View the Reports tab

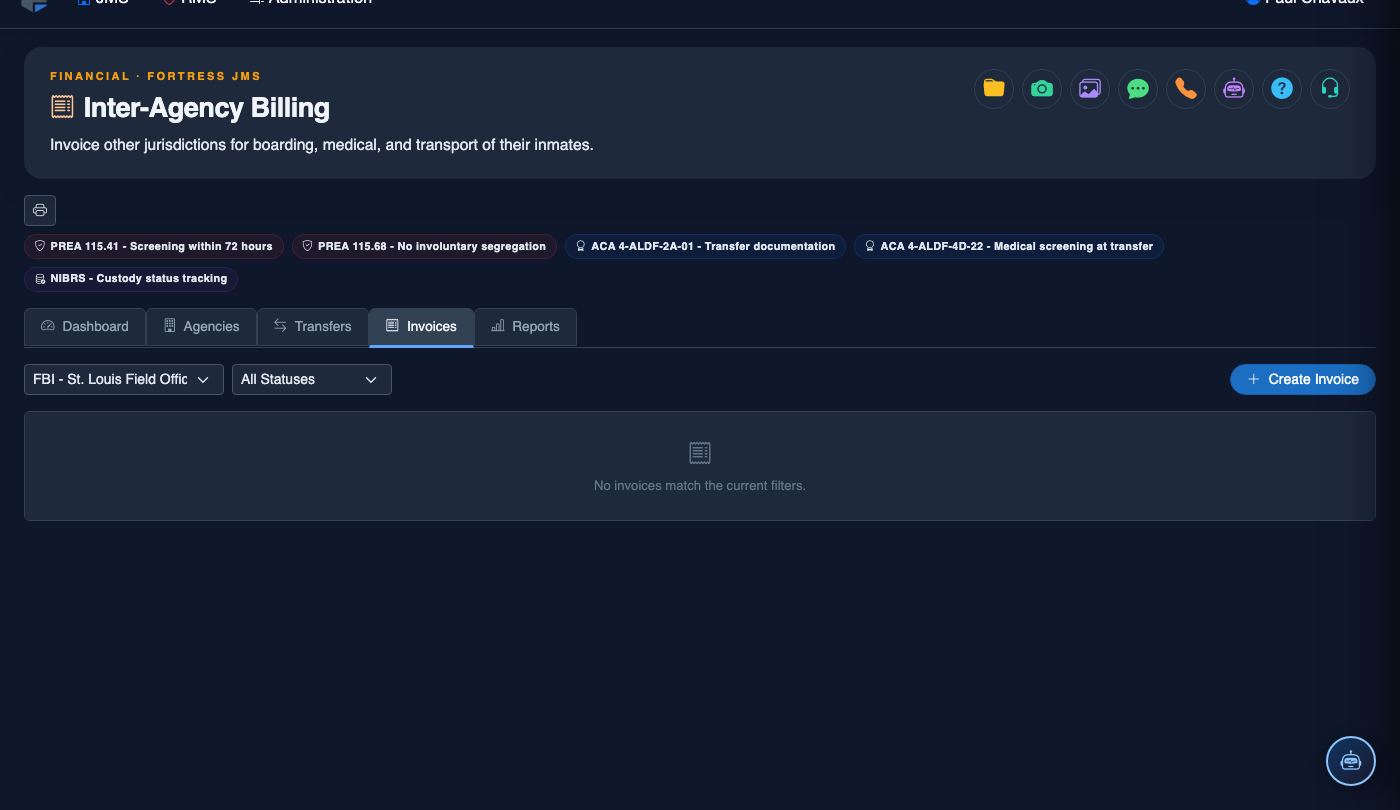click(525, 327)
